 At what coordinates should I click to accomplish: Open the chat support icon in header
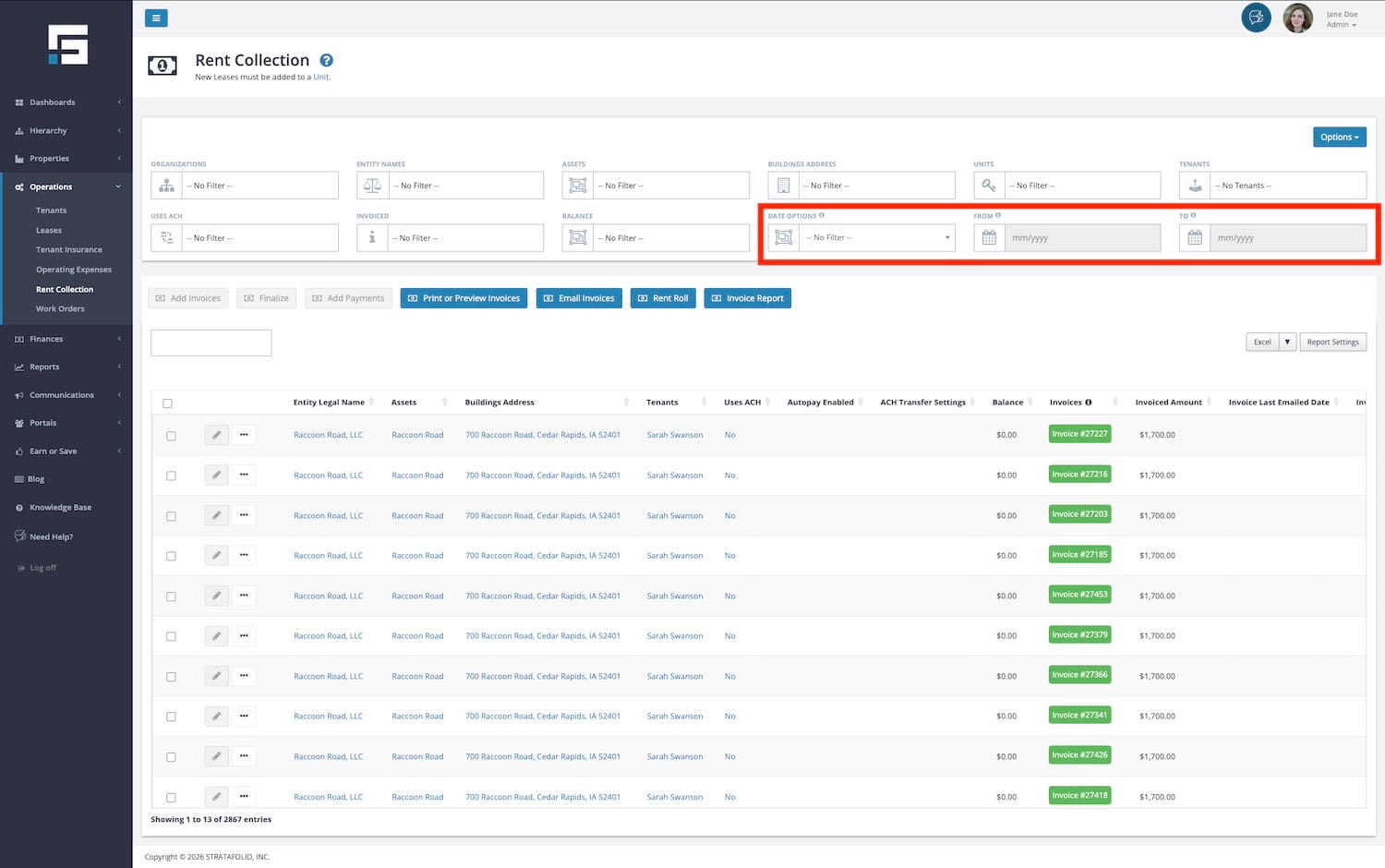pyautogui.click(x=1256, y=18)
